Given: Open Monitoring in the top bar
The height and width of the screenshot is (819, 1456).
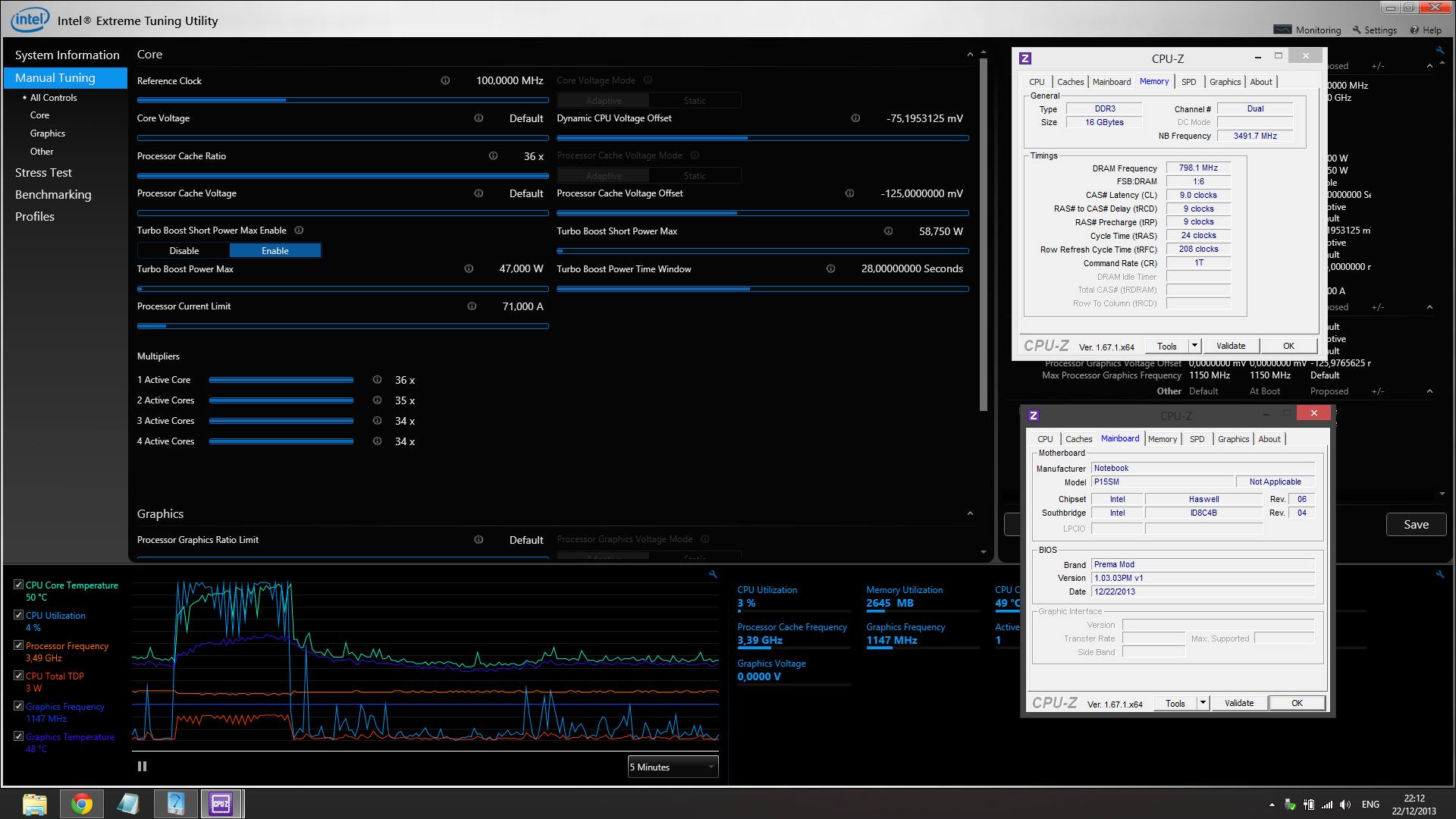Looking at the screenshot, I should (x=1307, y=30).
